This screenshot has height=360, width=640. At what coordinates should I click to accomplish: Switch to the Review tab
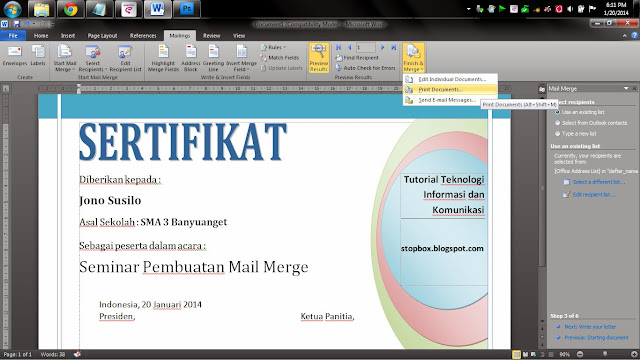pyautogui.click(x=211, y=36)
